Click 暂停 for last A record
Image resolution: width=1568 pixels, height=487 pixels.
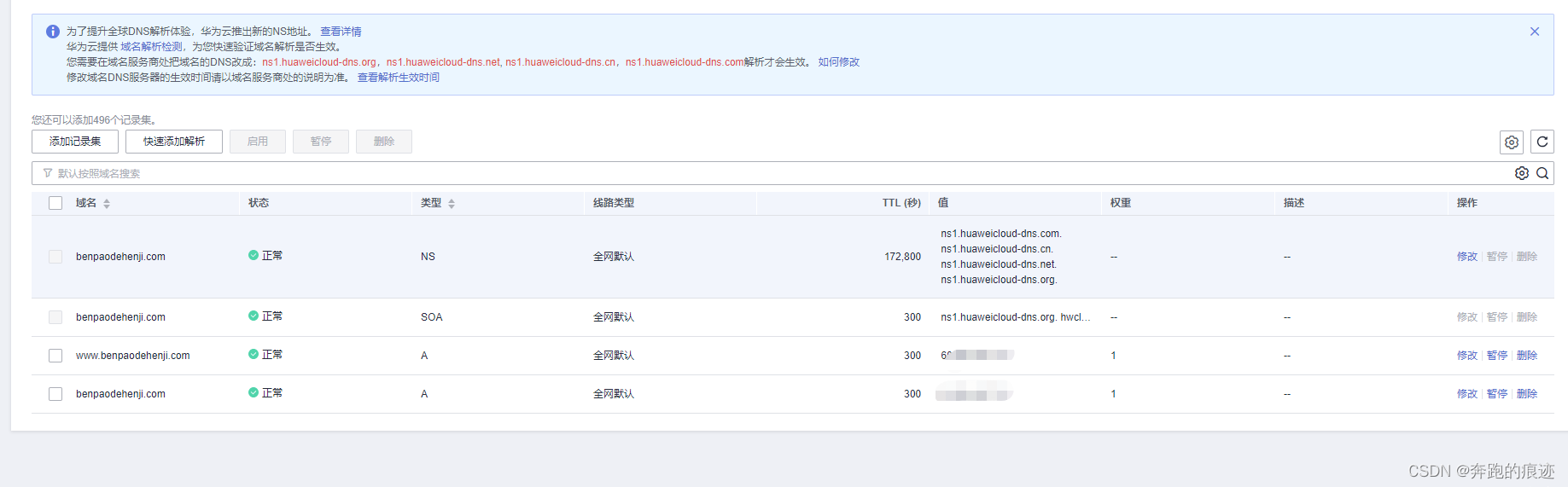tap(1497, 394)
